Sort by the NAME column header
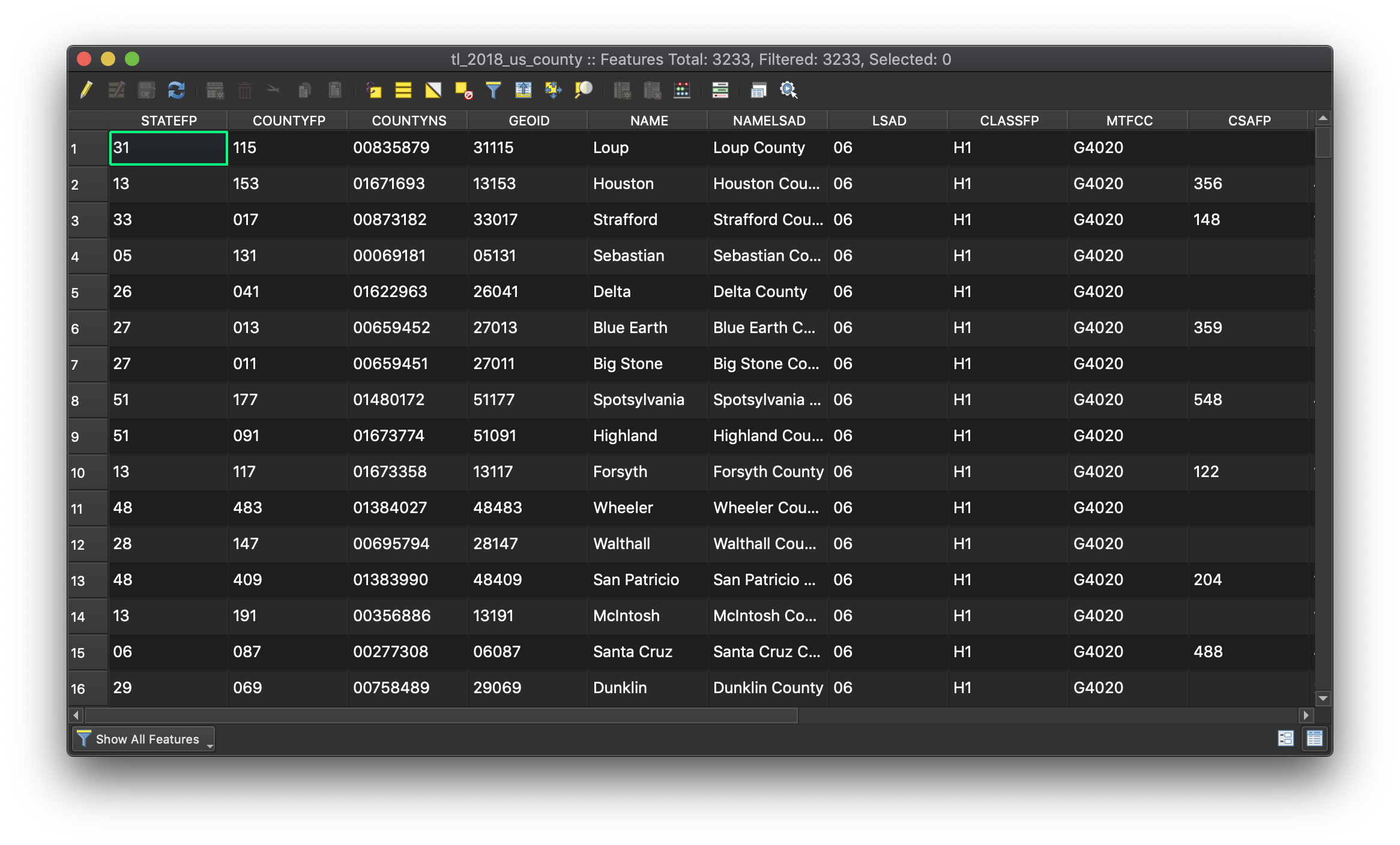This screenshot has height=845, width=1400. [x=649, y=121]
